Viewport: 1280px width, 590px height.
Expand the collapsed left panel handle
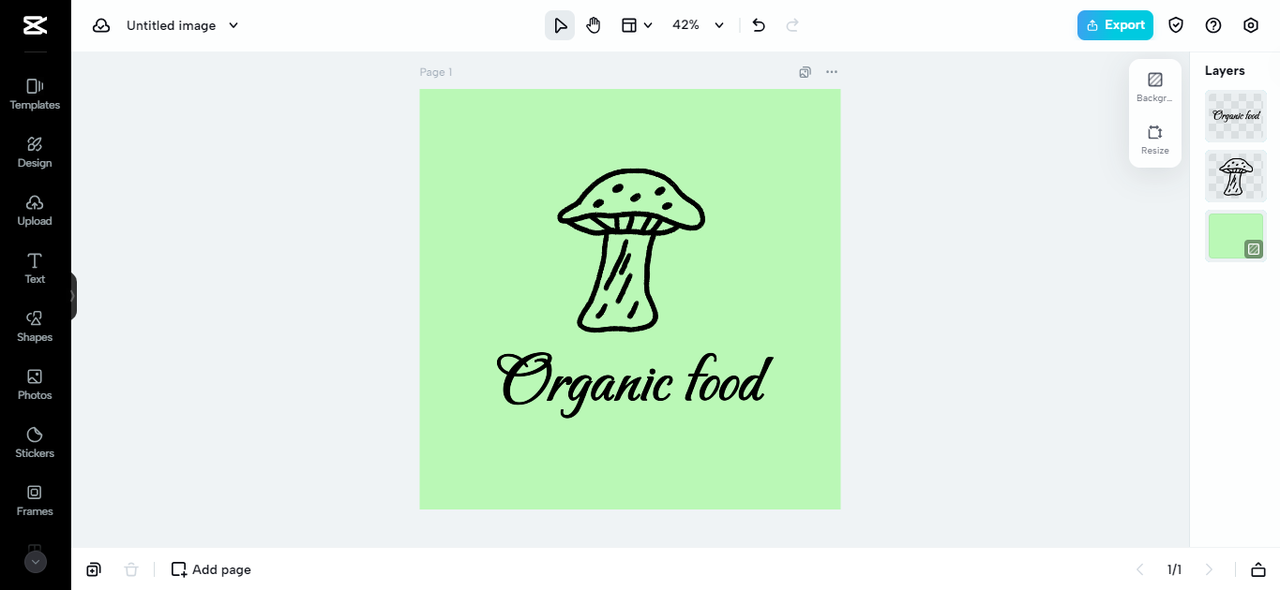(x=73, y=296)
